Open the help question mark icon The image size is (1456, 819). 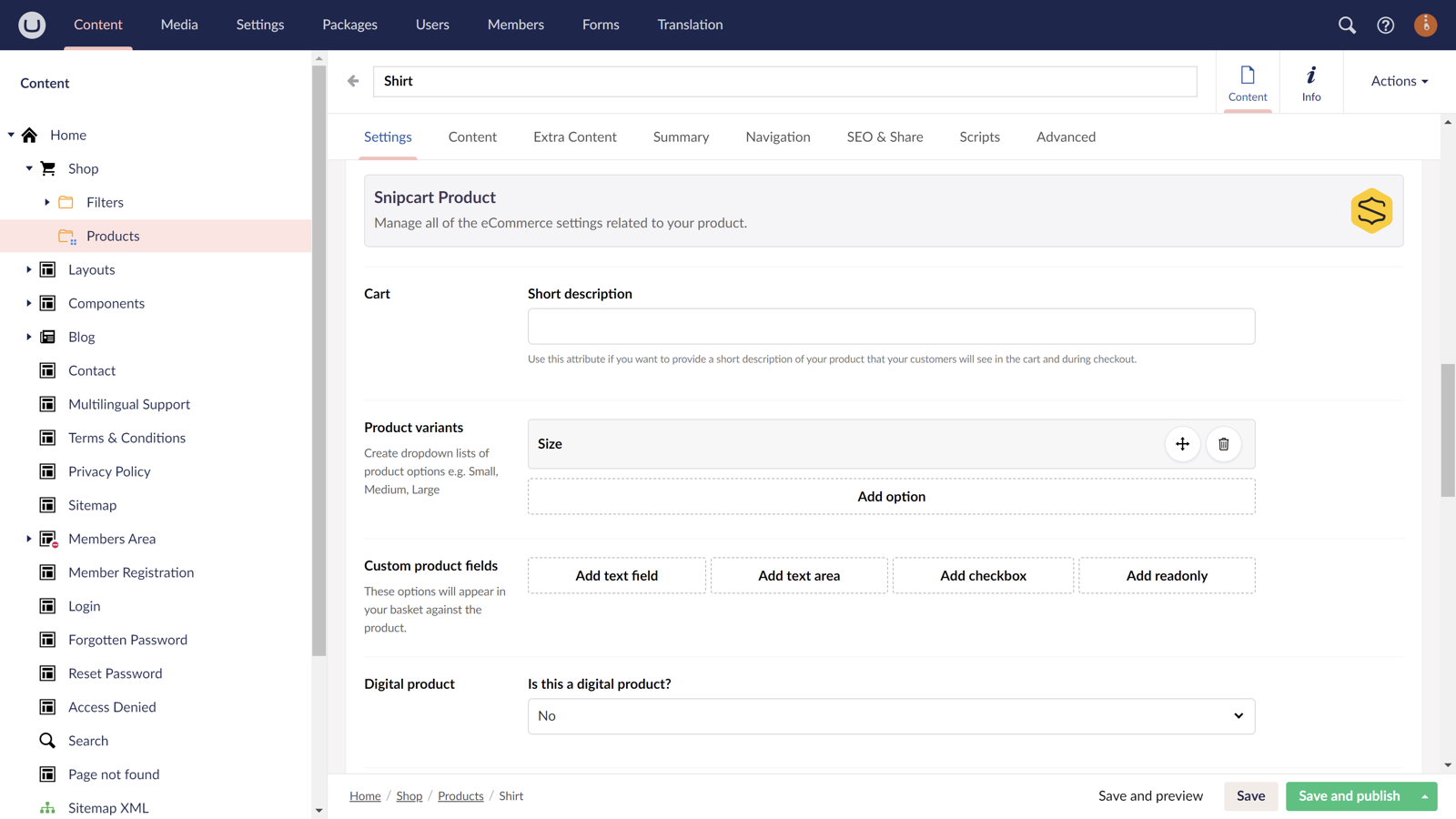(x=1385, y=25)
